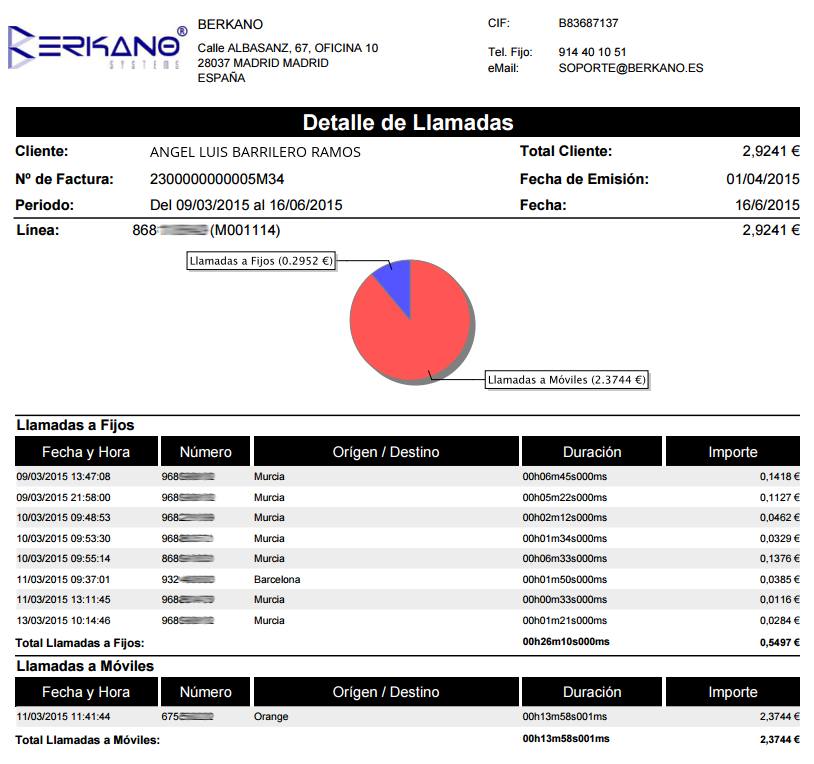Click the fixed calls total 0,5497 €
Viewport: 814px width, 764px height.
tap(779, 642)
